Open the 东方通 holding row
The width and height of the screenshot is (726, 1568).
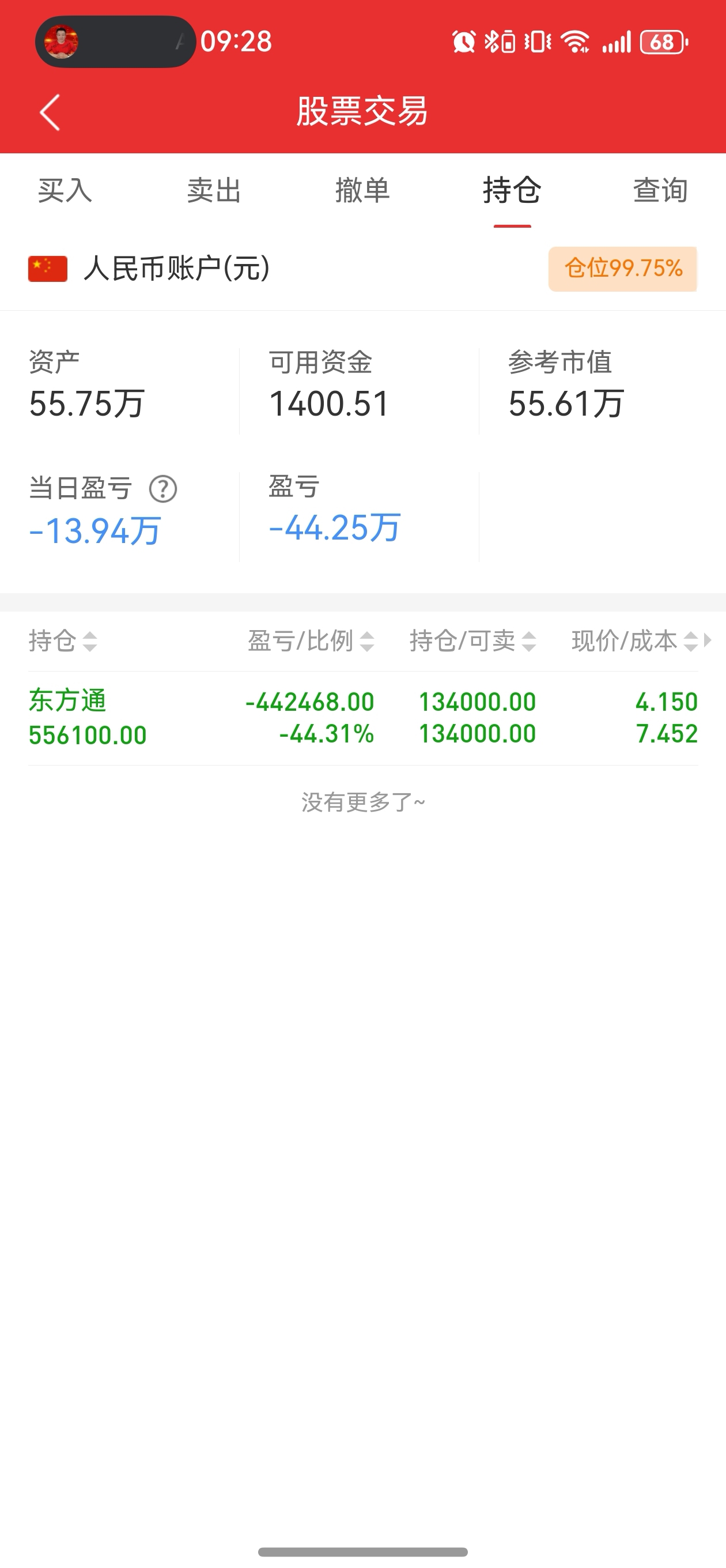[x=362, y=718]
